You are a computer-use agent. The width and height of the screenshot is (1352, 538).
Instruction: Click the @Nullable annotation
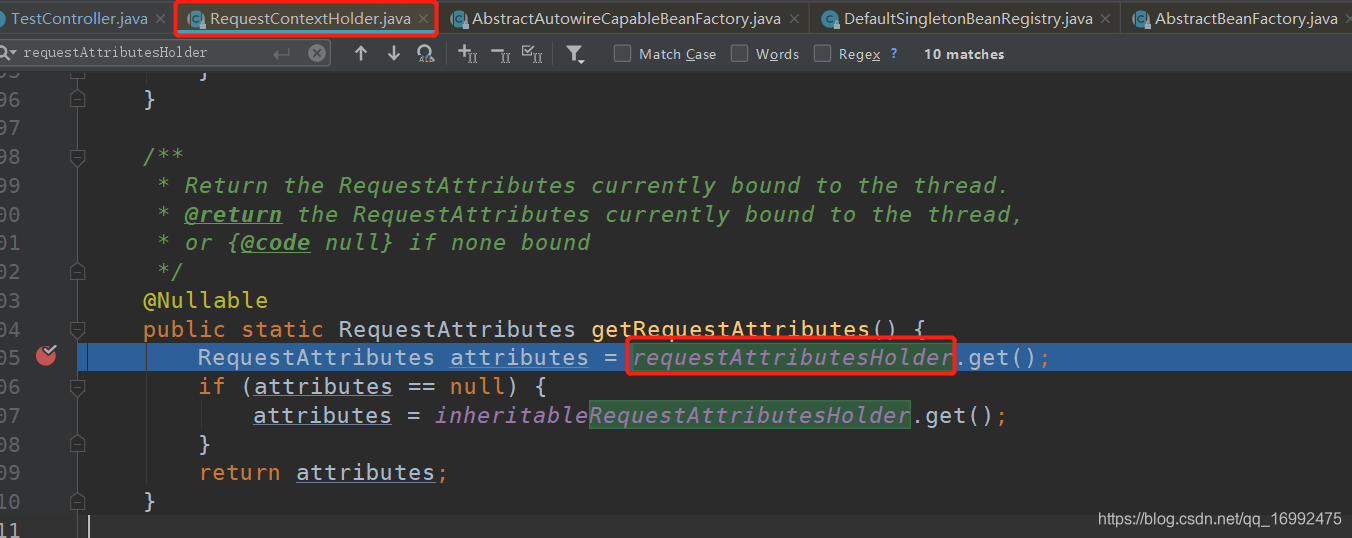tap(205, 300)
